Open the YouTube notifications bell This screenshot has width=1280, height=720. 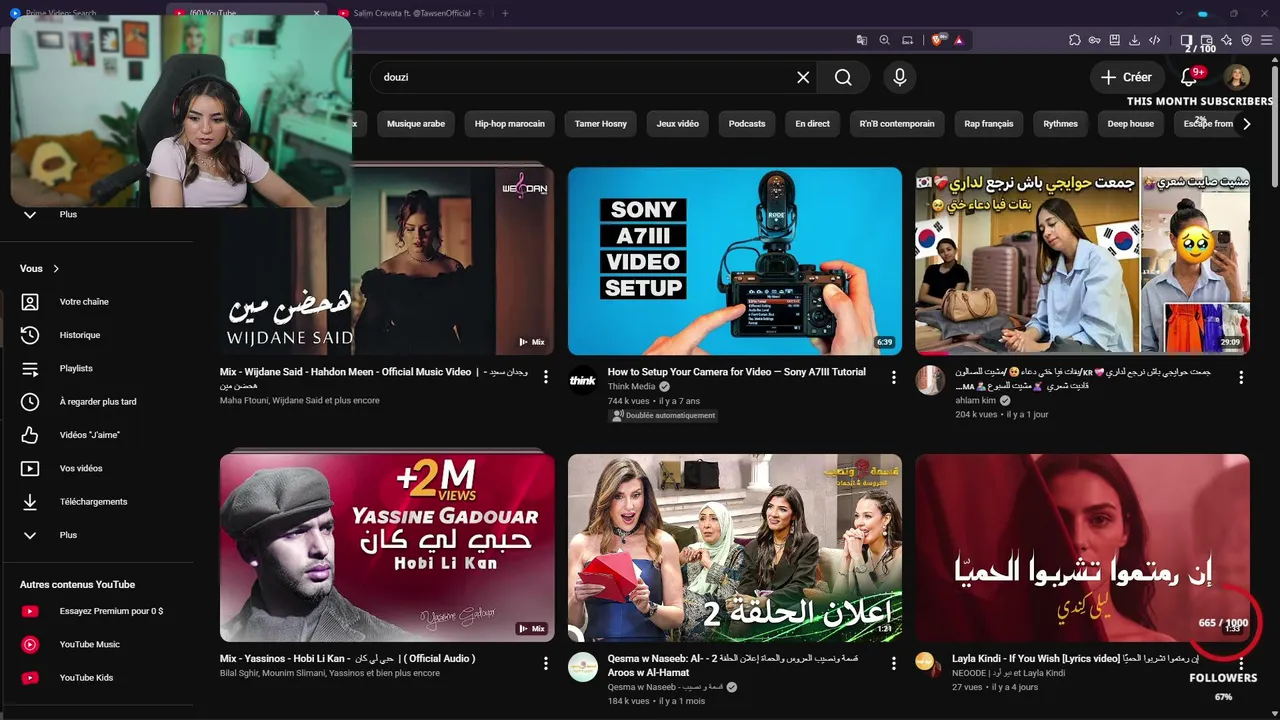click(x=1189, y=77)
